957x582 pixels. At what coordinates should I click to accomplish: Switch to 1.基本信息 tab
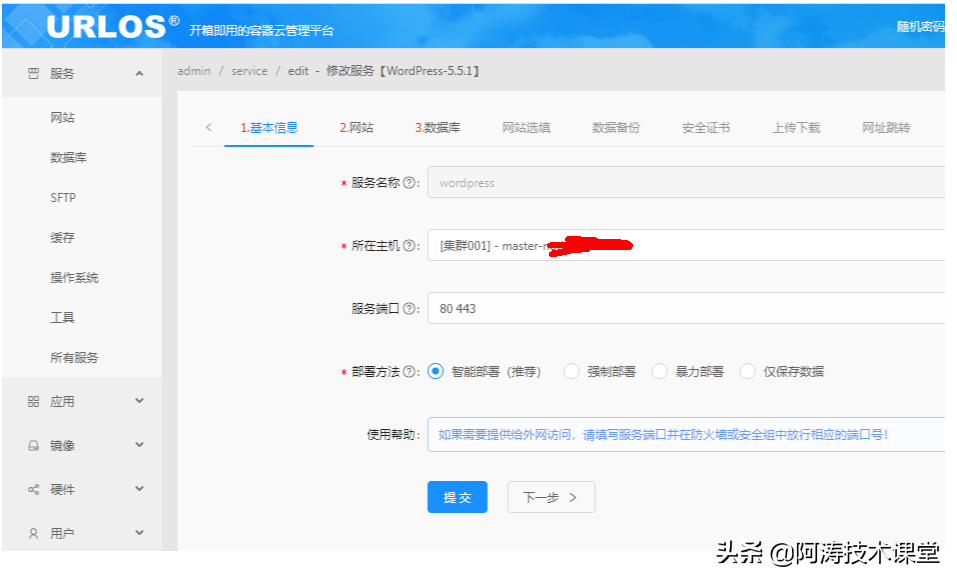(269, 128)
